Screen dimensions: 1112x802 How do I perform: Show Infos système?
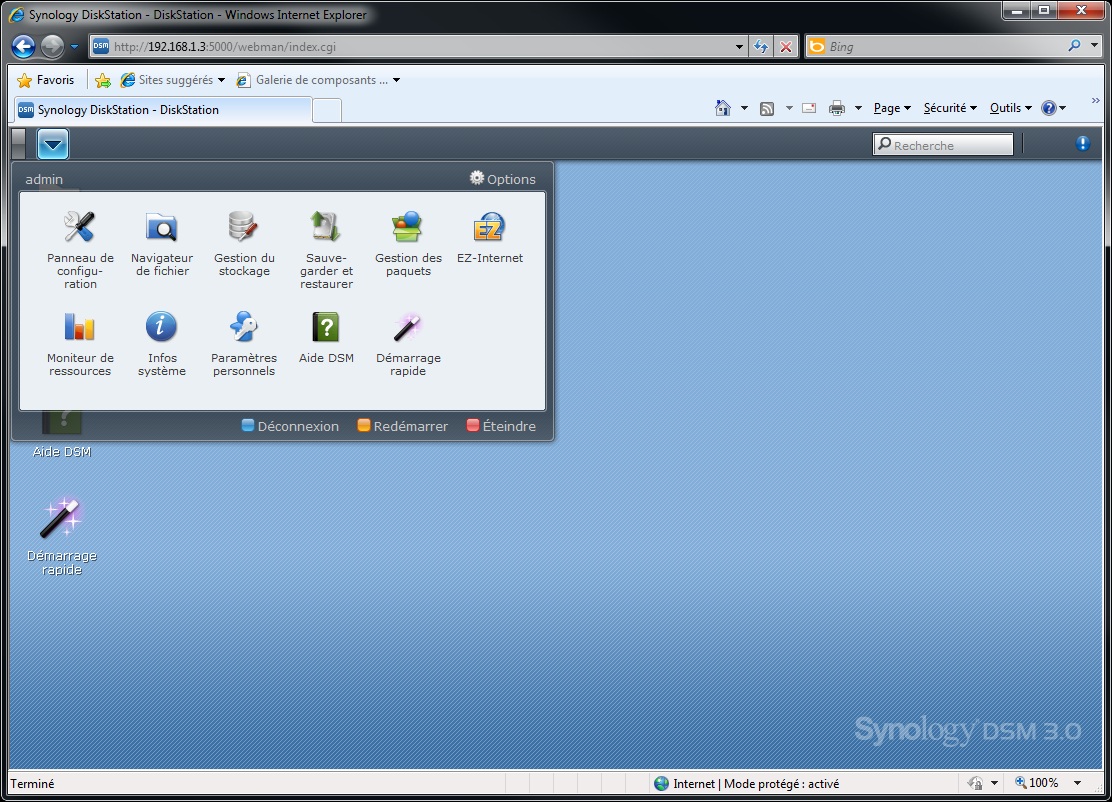click(162, 344)
